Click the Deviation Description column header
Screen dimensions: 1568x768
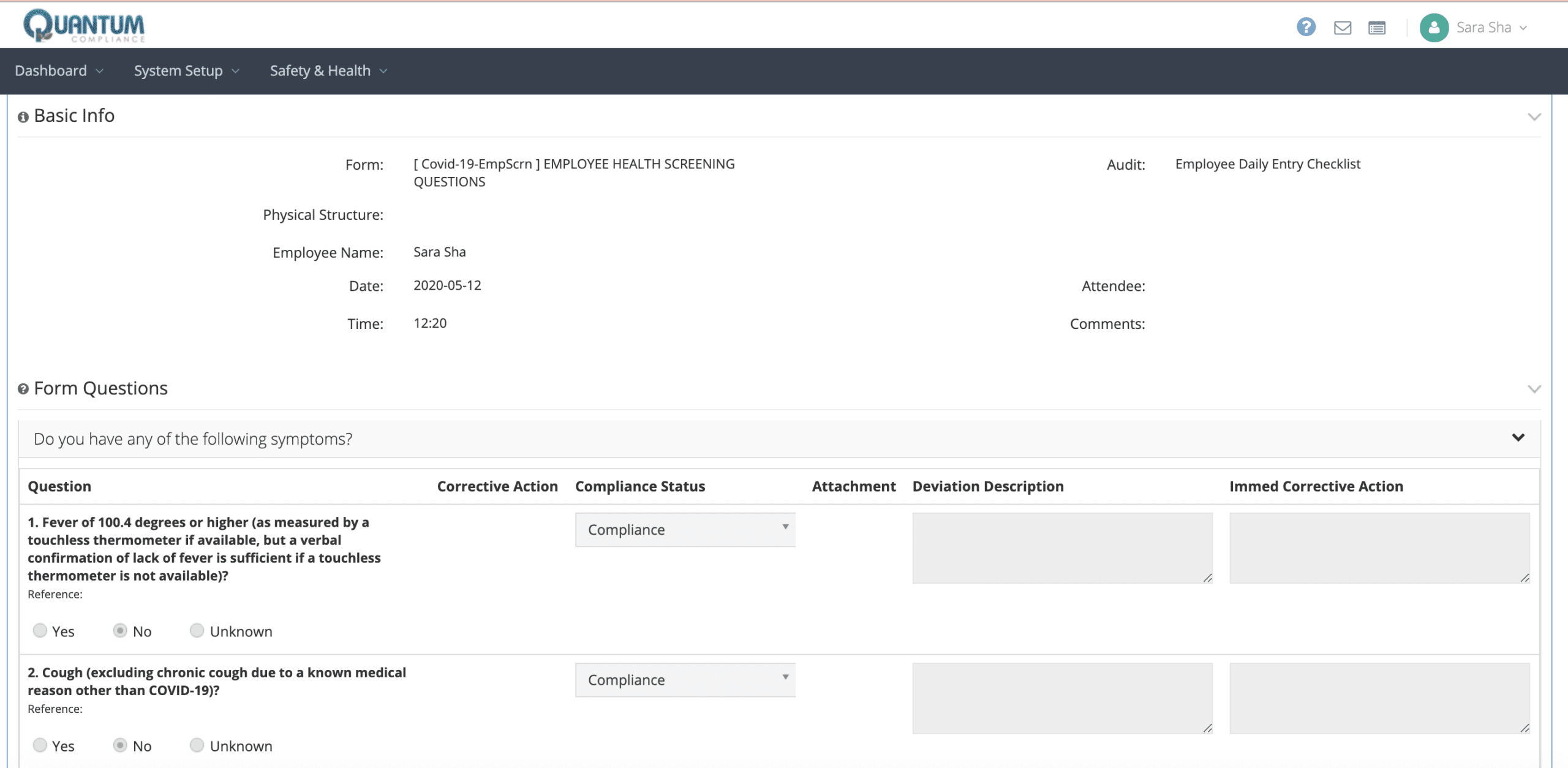coord(988,486)
